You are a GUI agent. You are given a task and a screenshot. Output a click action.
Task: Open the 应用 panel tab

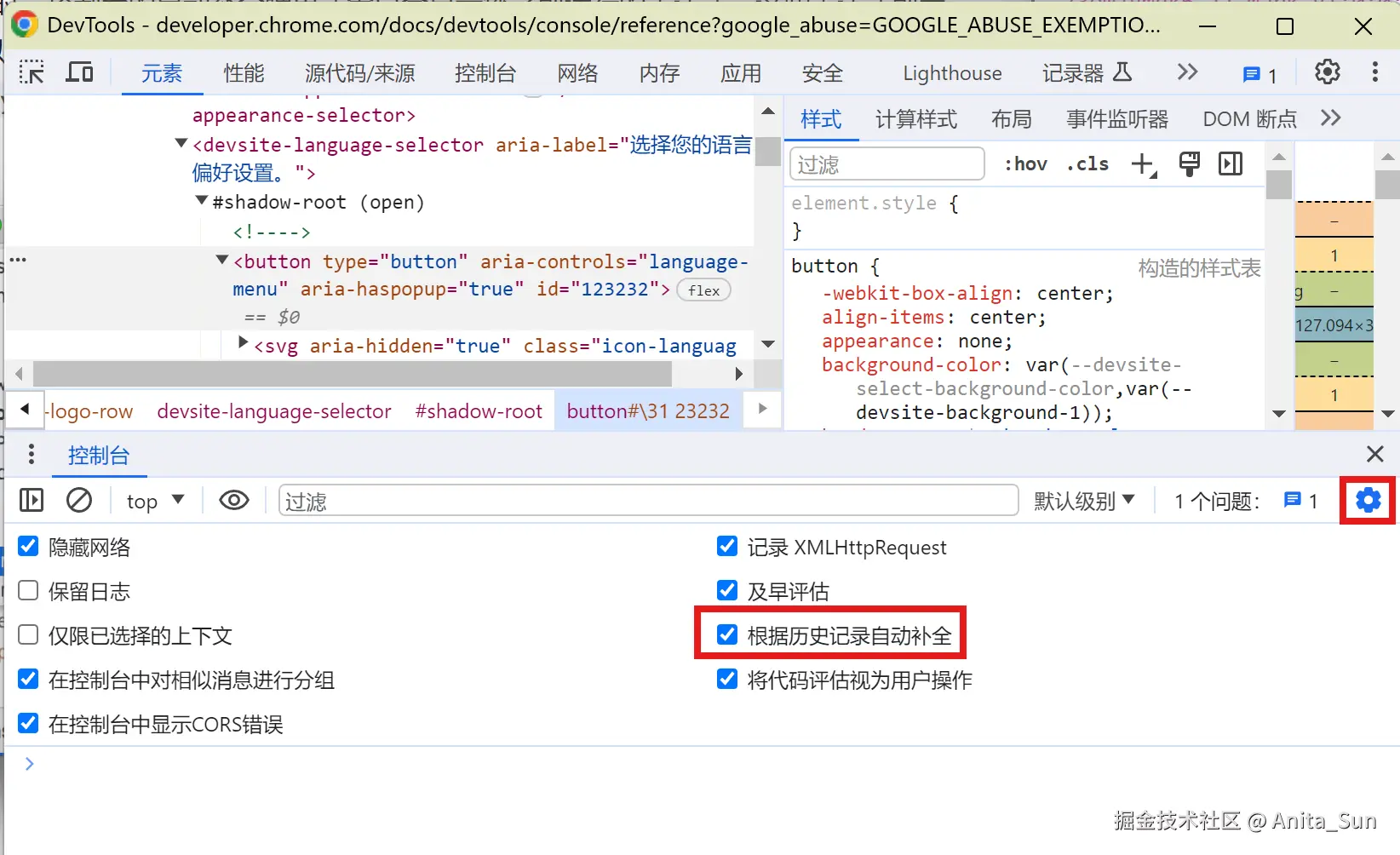pyautogui.click(x=741, y=73)
